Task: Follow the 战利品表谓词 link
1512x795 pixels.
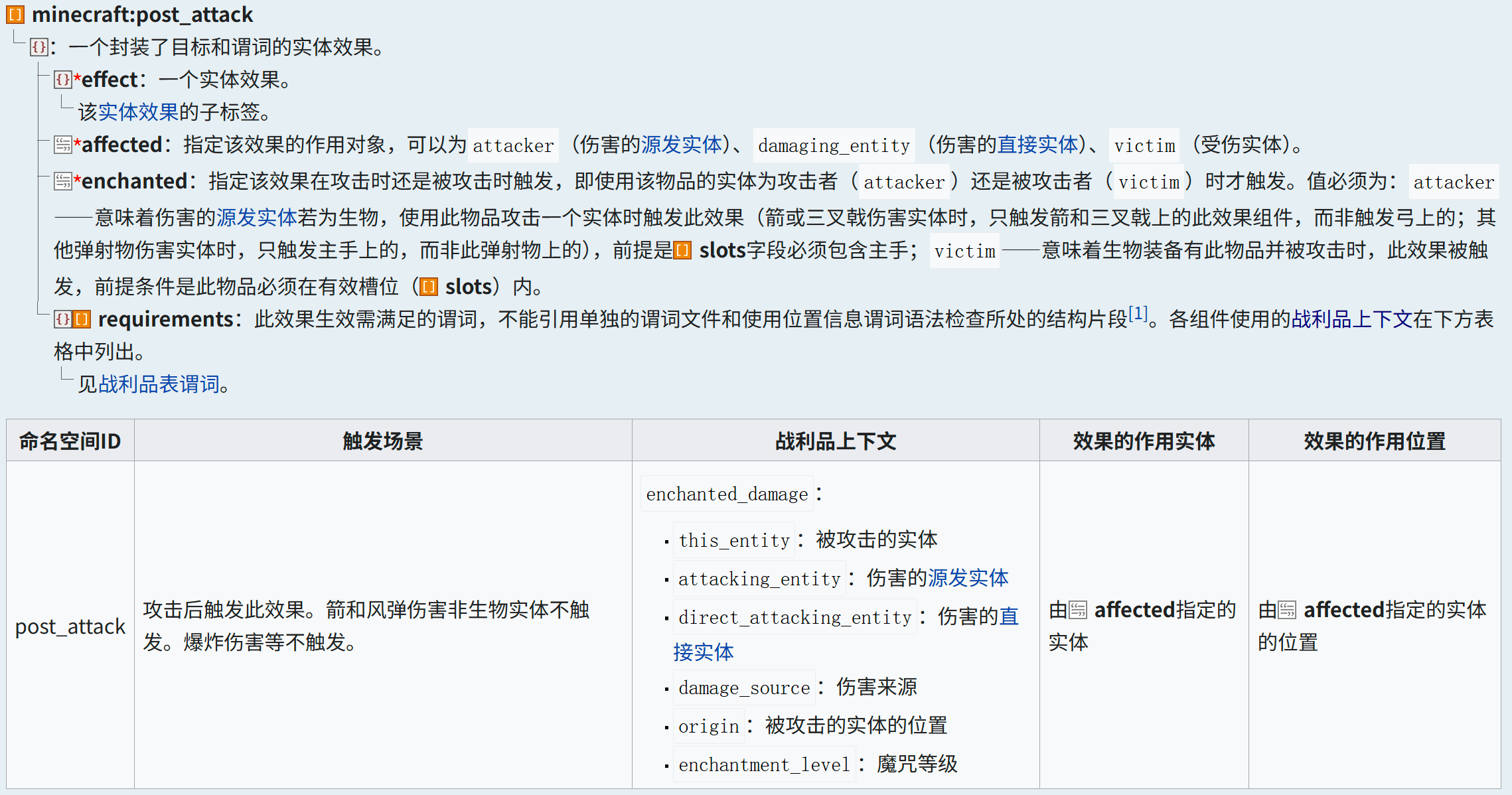Action: click(159, 384)
